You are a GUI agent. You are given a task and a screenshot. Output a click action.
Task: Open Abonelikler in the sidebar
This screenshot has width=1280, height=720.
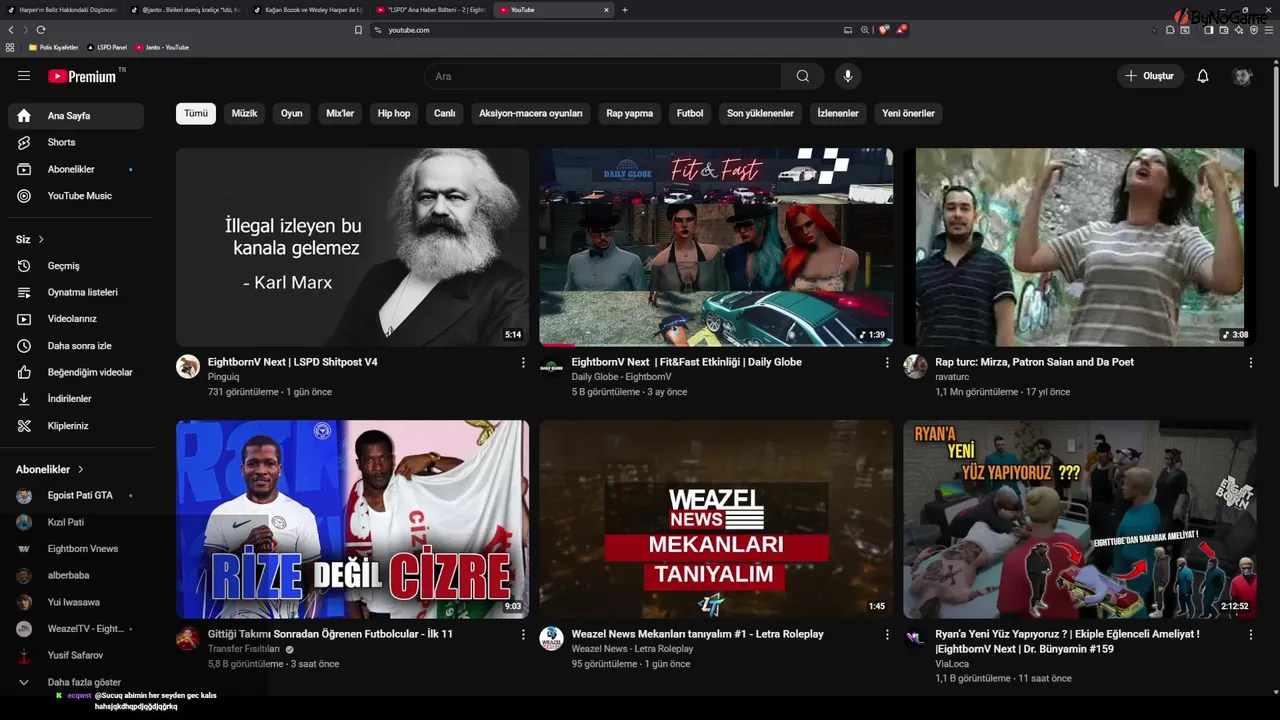coord(76,169)
